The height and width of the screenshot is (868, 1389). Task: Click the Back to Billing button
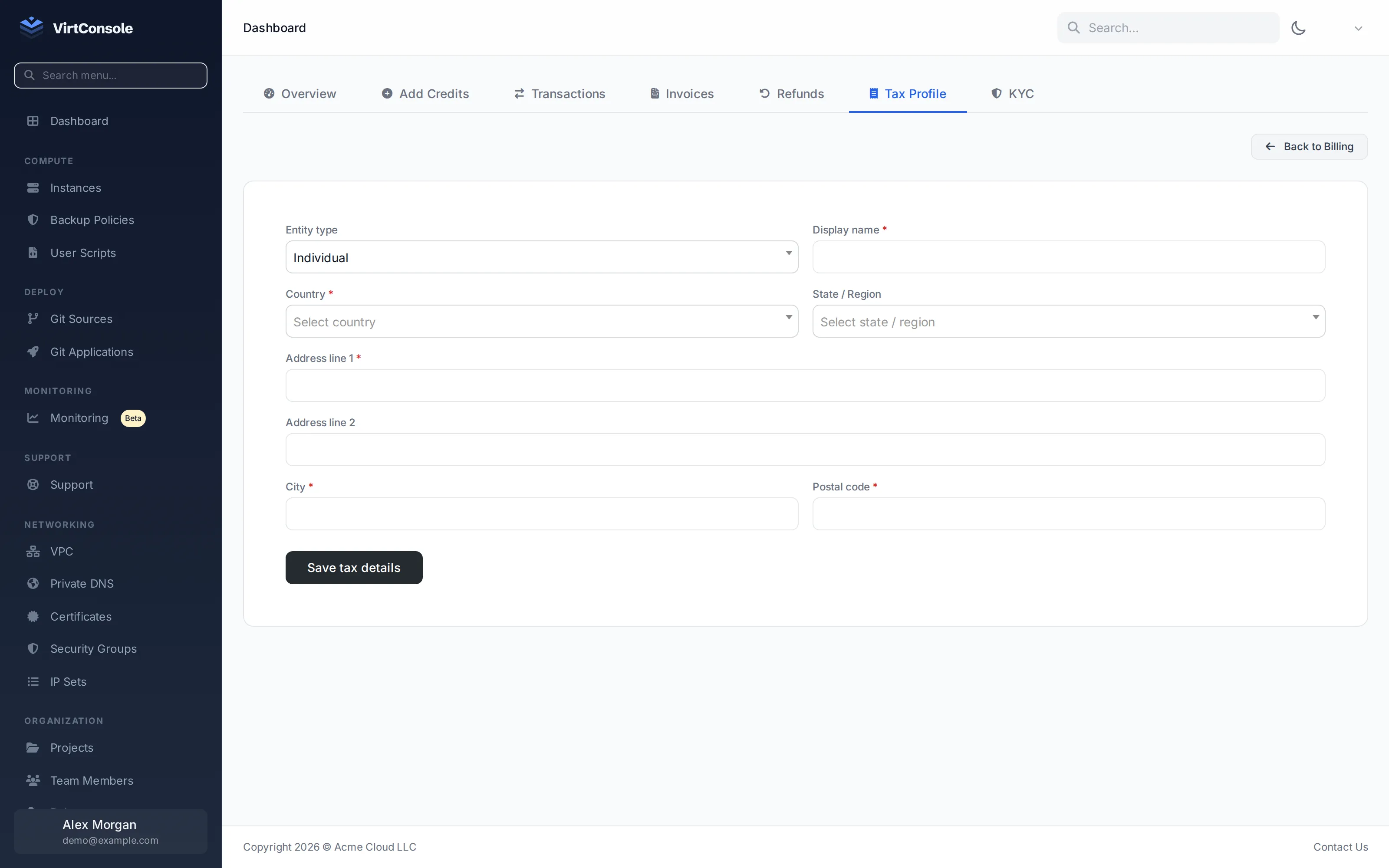[x=1309, y=146]
